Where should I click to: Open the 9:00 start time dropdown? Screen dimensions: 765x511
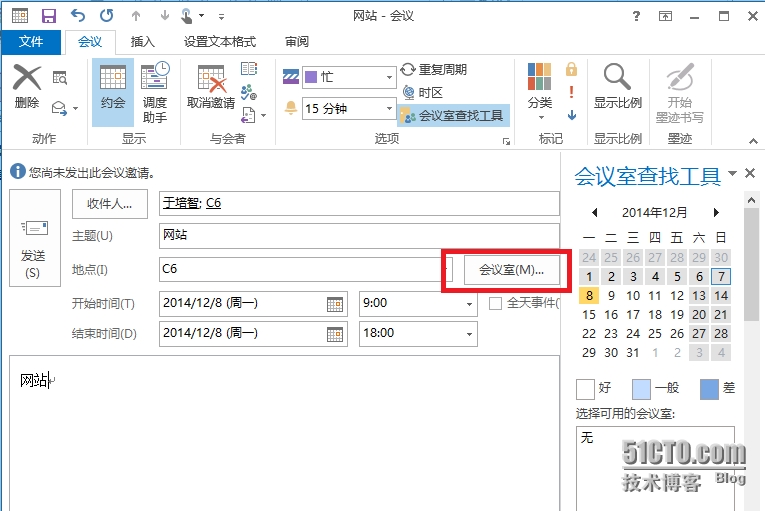469,304
